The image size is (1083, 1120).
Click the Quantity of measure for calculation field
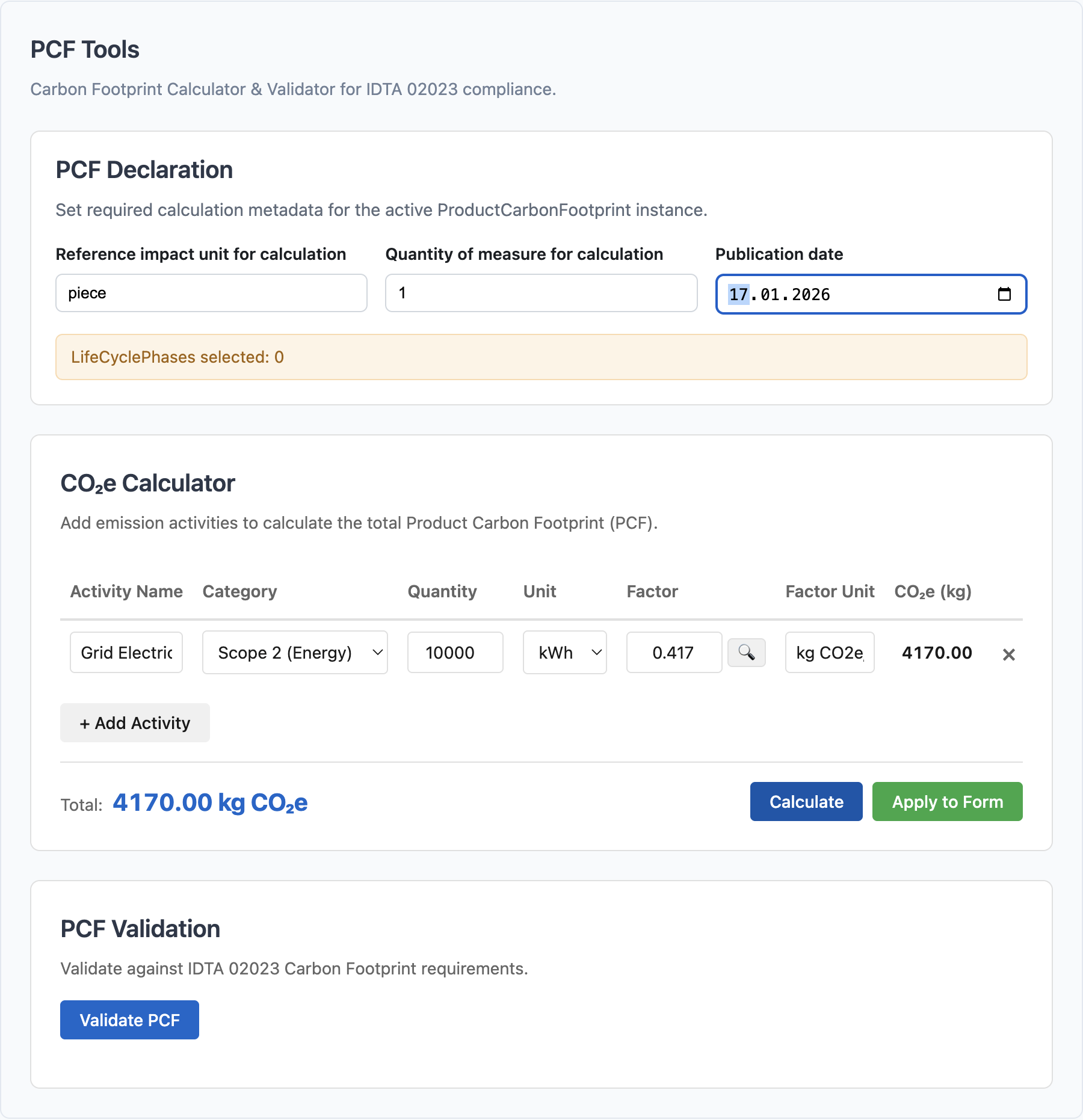[x=541, y=294]
